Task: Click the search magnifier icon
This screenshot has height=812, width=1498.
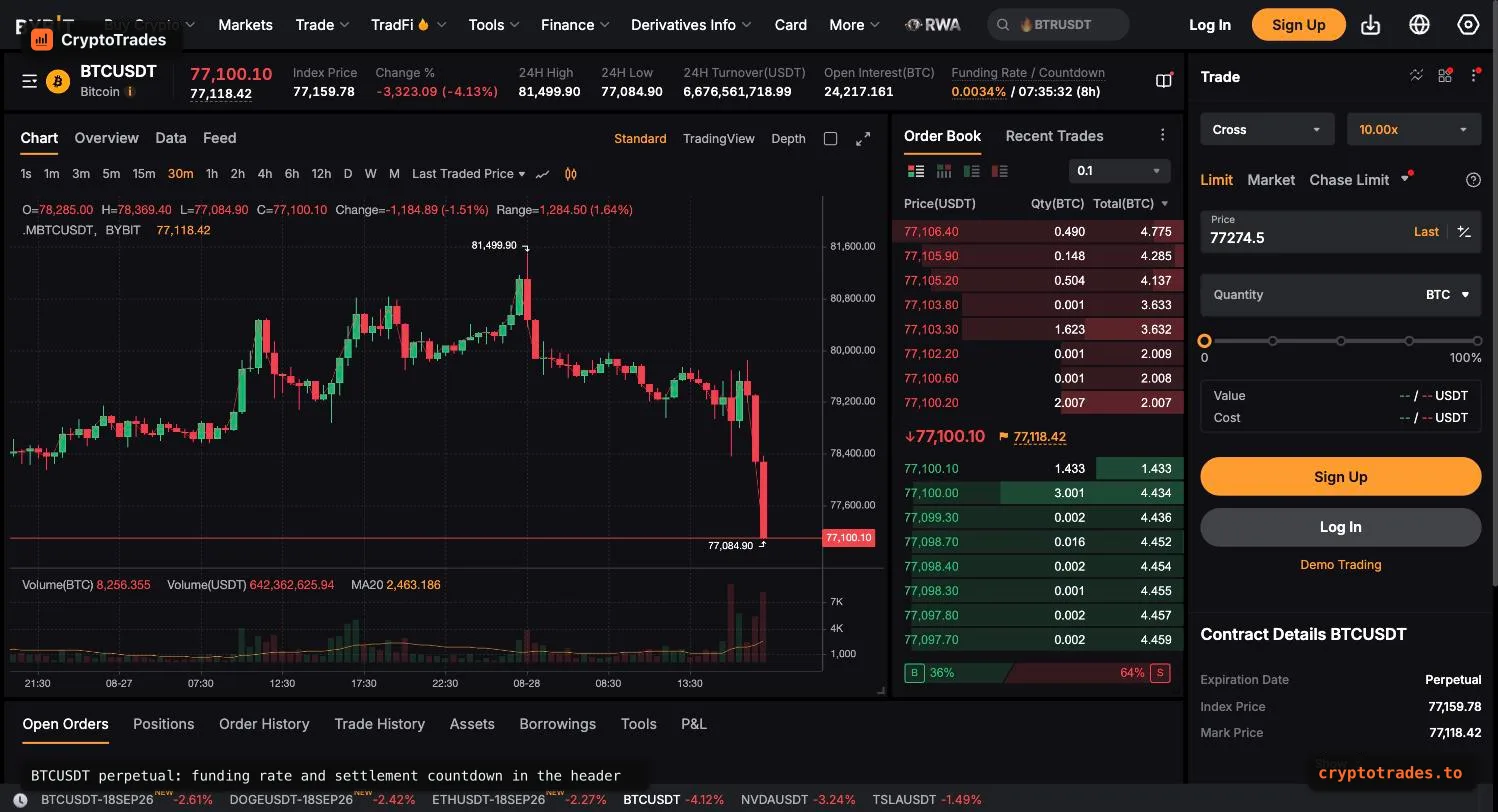Action: coord(1003,25)
